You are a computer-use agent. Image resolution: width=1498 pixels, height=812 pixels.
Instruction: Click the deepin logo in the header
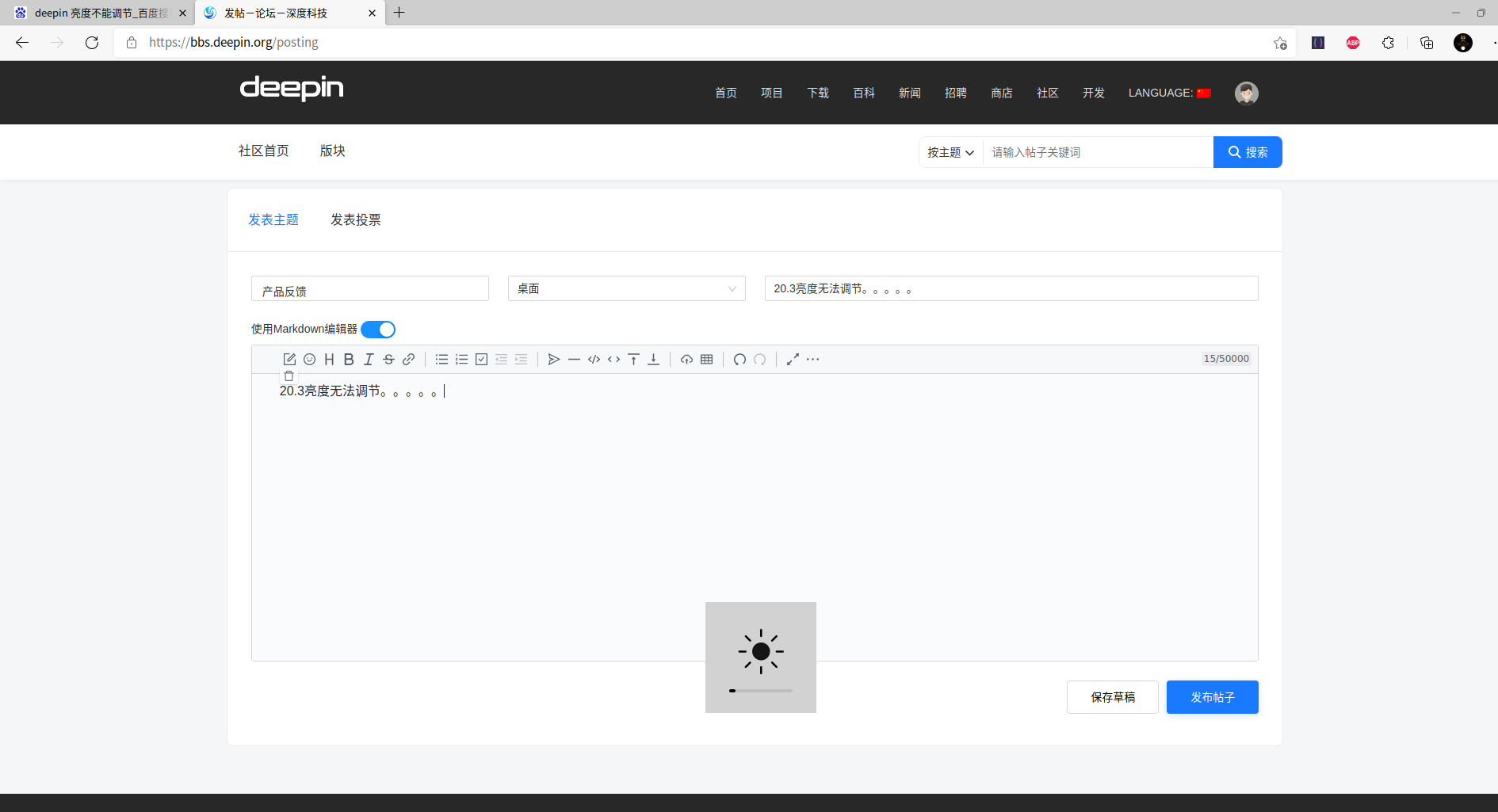(292, 88)
